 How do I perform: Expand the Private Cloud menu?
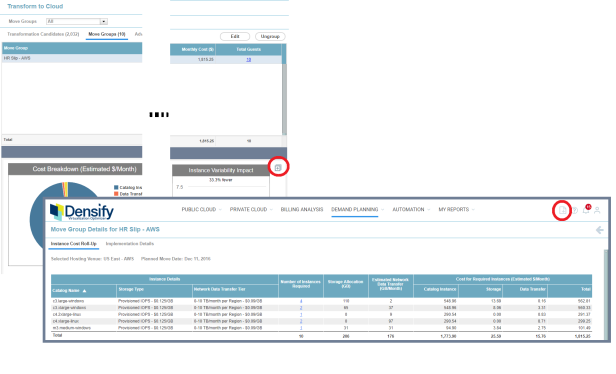pos(251,209)
